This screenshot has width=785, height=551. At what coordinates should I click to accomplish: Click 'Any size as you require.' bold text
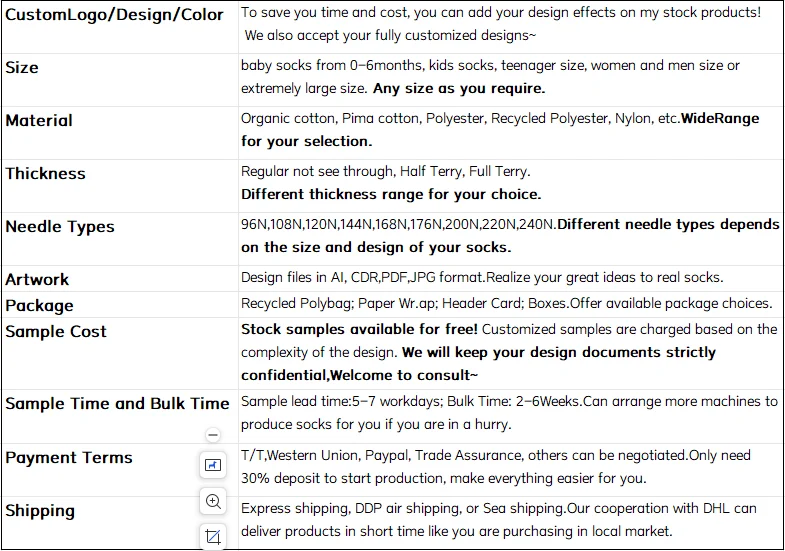[459, 88]
